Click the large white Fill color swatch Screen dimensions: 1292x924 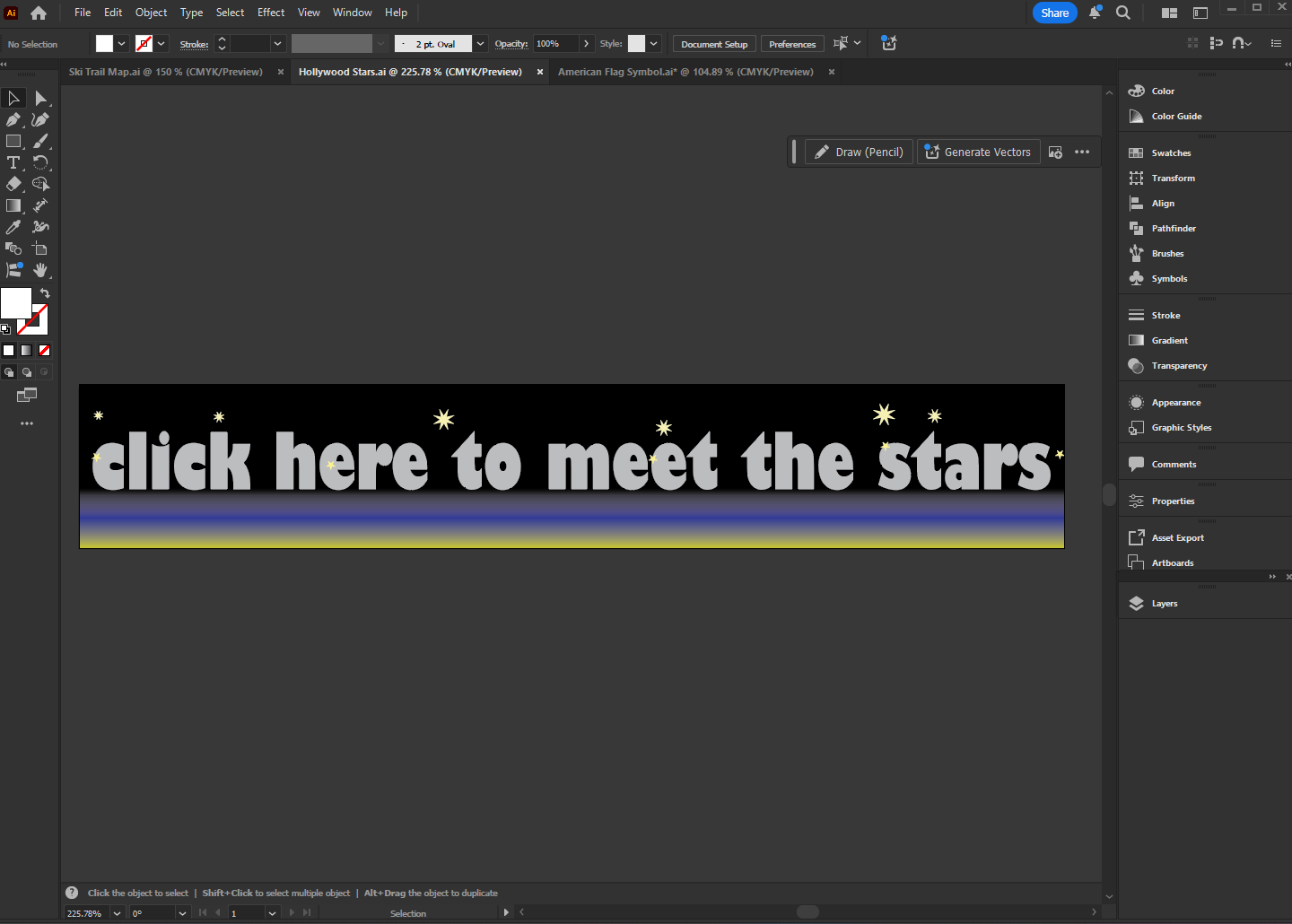(x=15, y=302)
